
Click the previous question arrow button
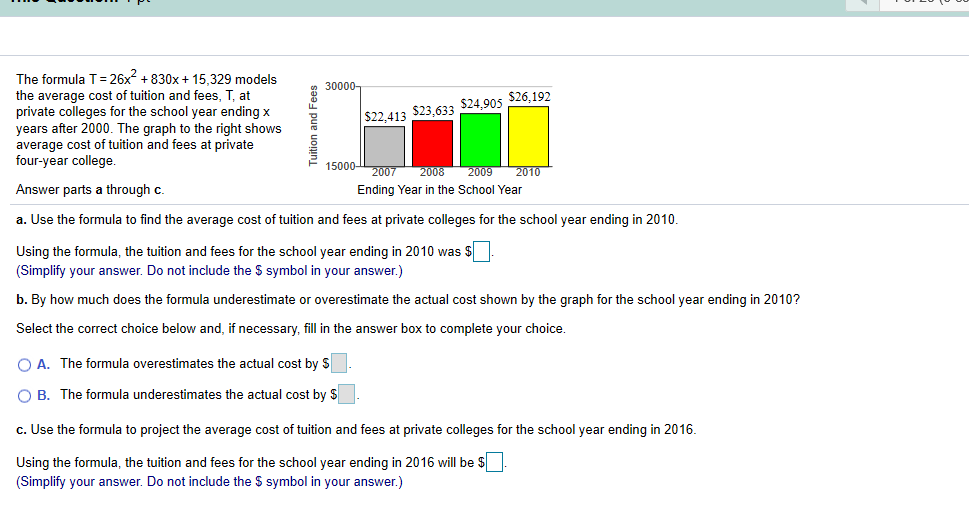click(x=863, y=3)
